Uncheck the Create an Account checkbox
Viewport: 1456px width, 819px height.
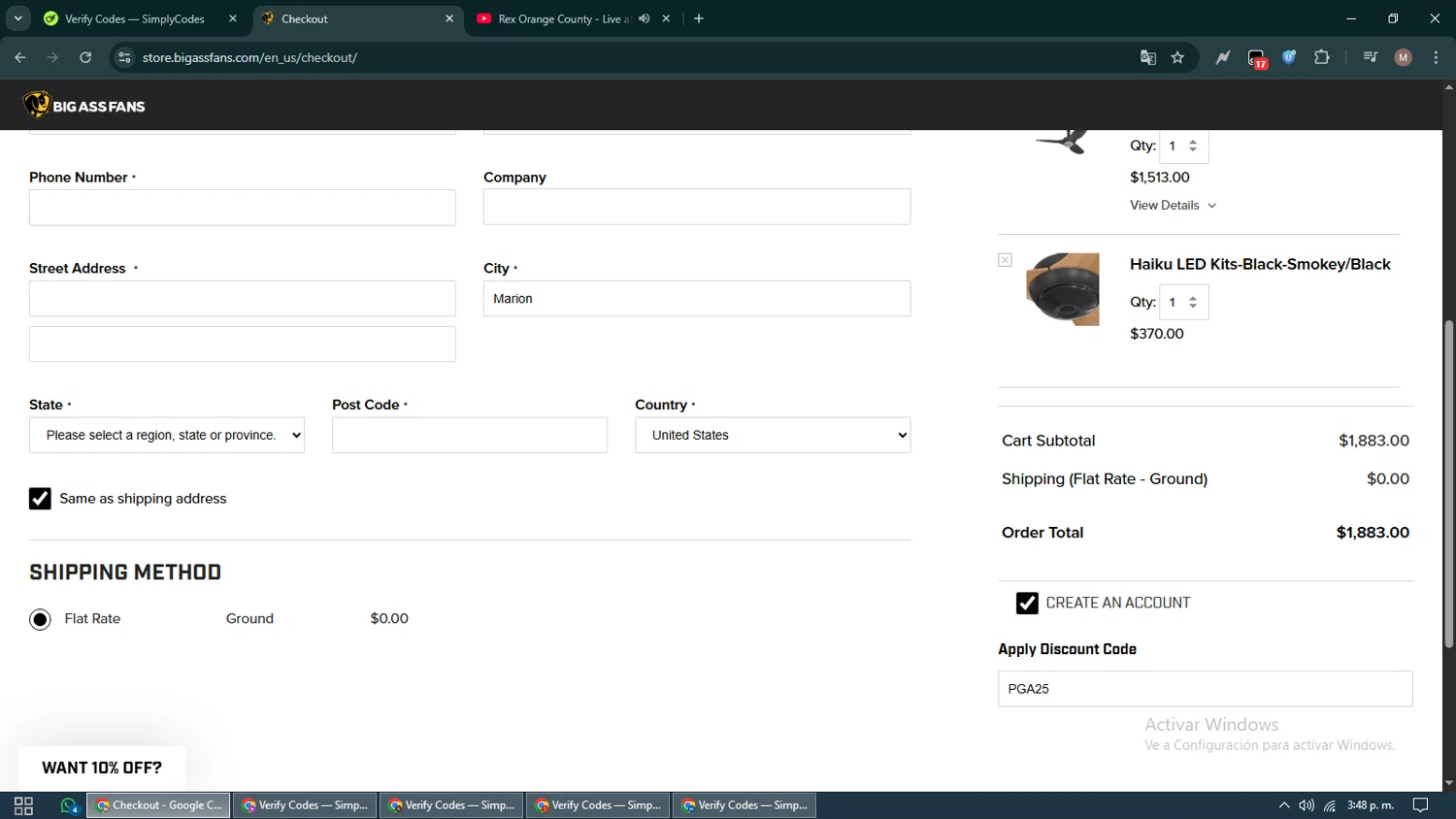pyautogui.click(x=1027, y=604)
